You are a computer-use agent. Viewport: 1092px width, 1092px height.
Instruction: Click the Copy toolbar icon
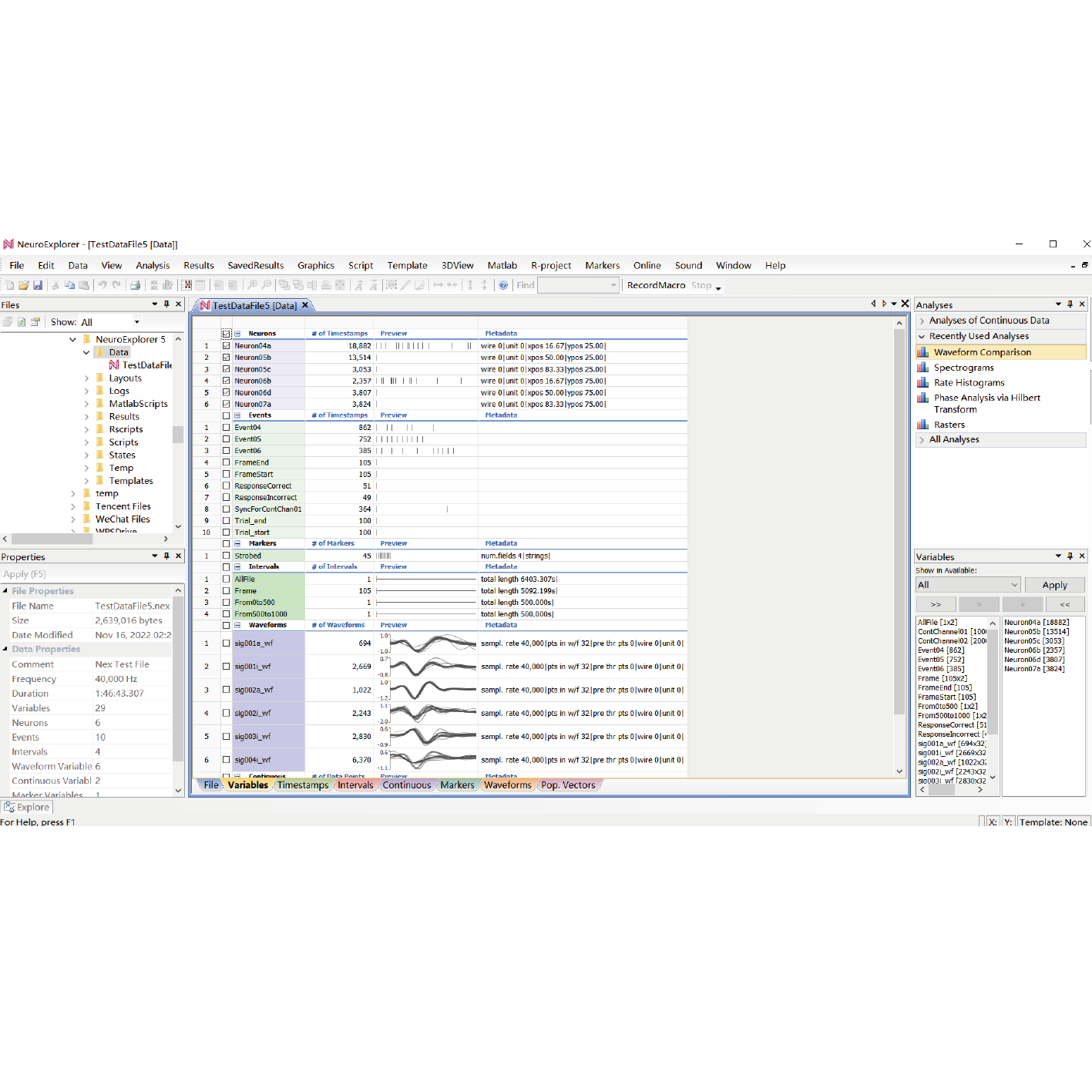tap(69, 285)
